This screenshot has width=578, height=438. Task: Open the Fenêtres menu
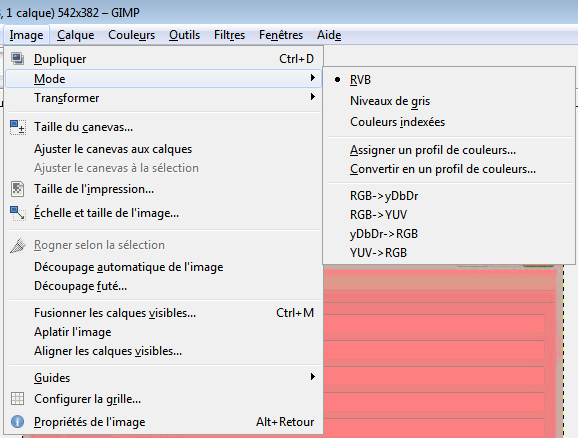[281, 35]
